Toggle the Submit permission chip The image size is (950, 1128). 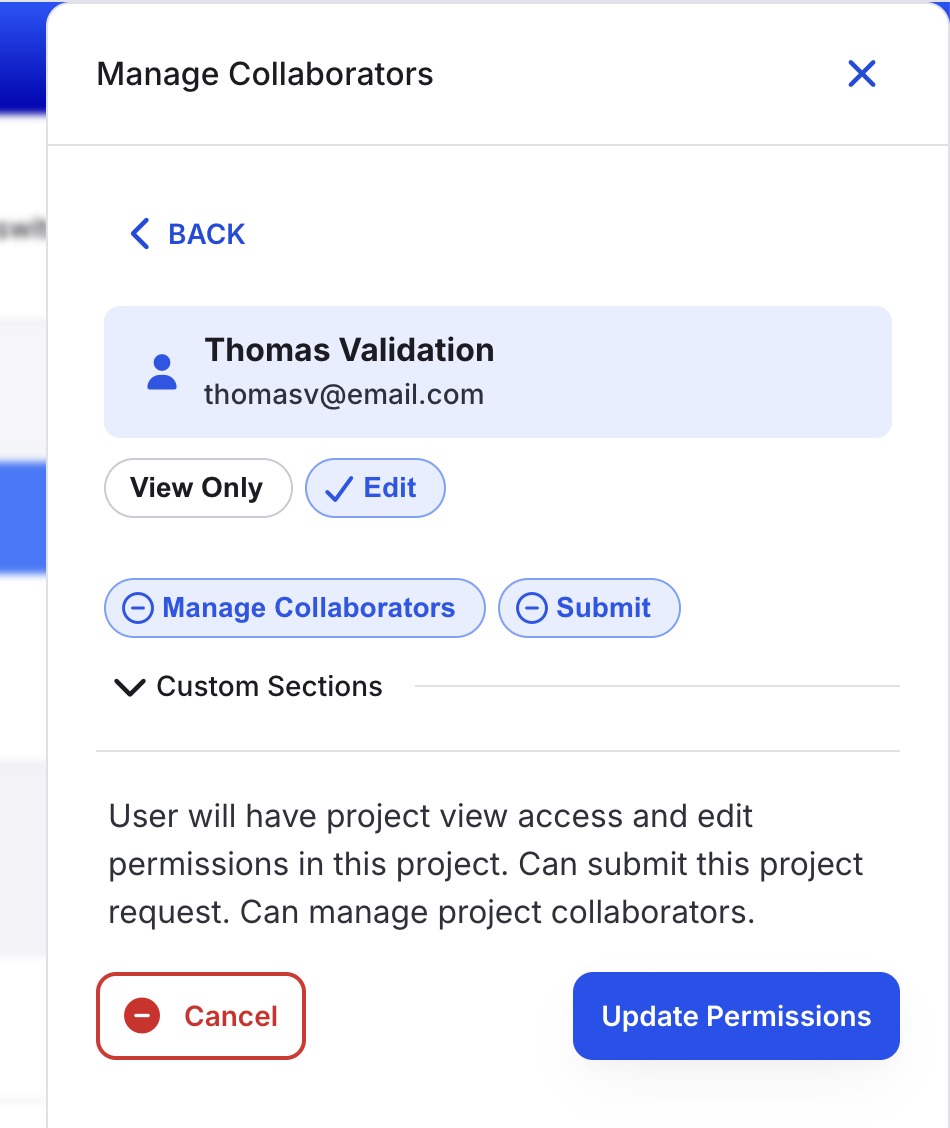[x=589, y=608]
